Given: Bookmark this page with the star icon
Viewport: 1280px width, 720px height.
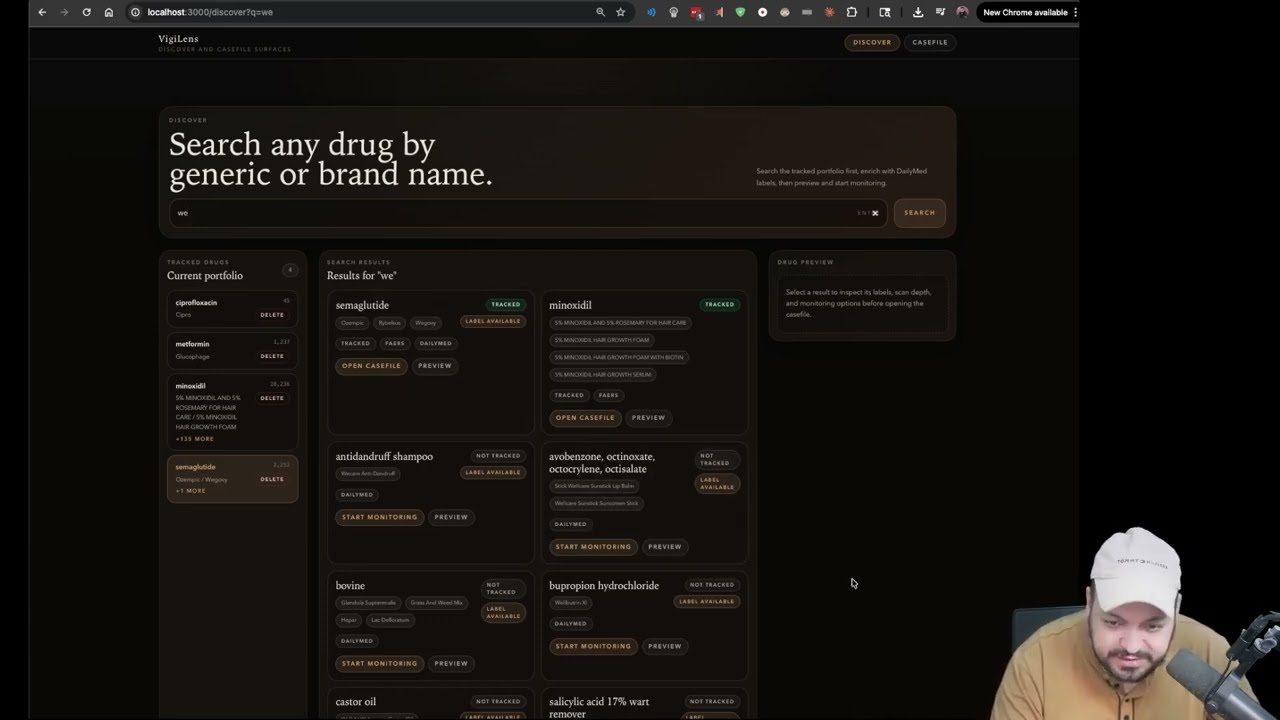Looking at the screenshot, I should pos(621,12).
